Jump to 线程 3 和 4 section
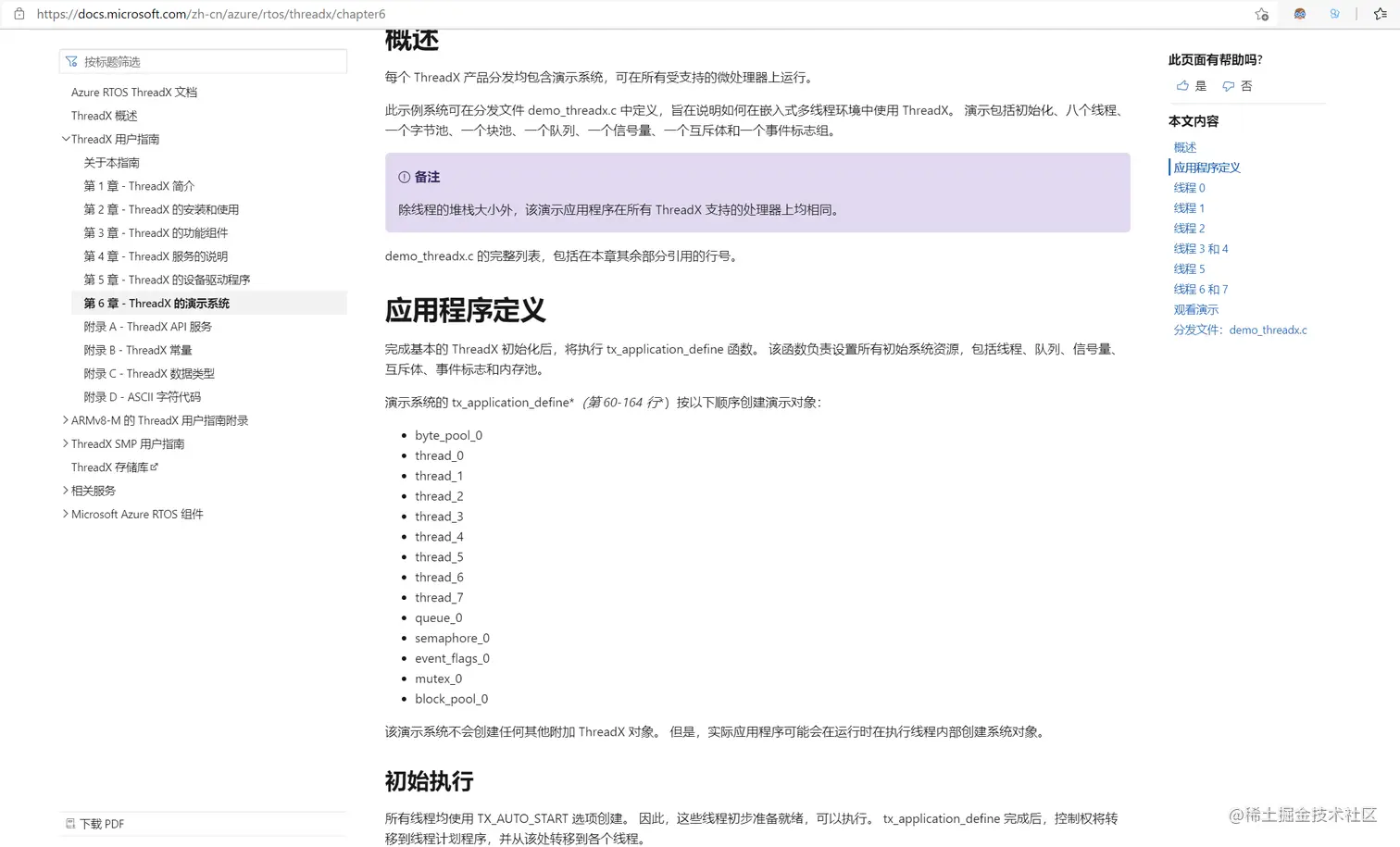 click(x=1201, y=249)
